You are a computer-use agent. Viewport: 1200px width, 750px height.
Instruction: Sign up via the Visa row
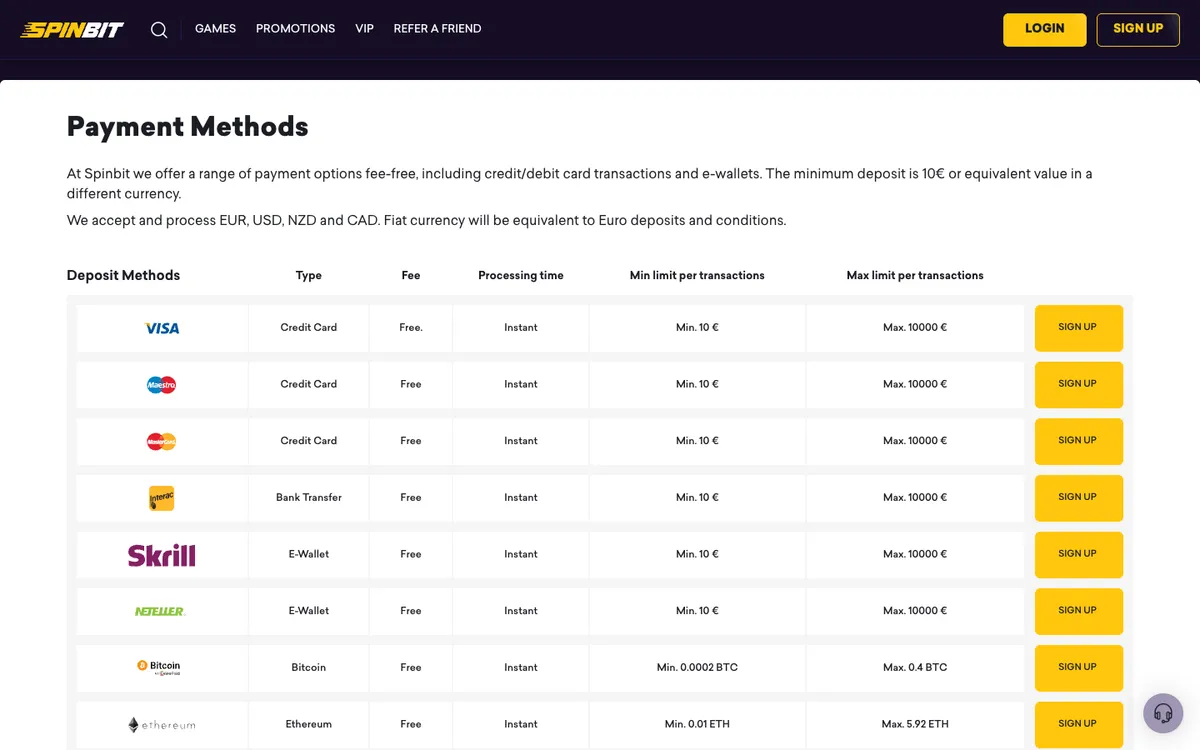click(x=1078, y=328)
